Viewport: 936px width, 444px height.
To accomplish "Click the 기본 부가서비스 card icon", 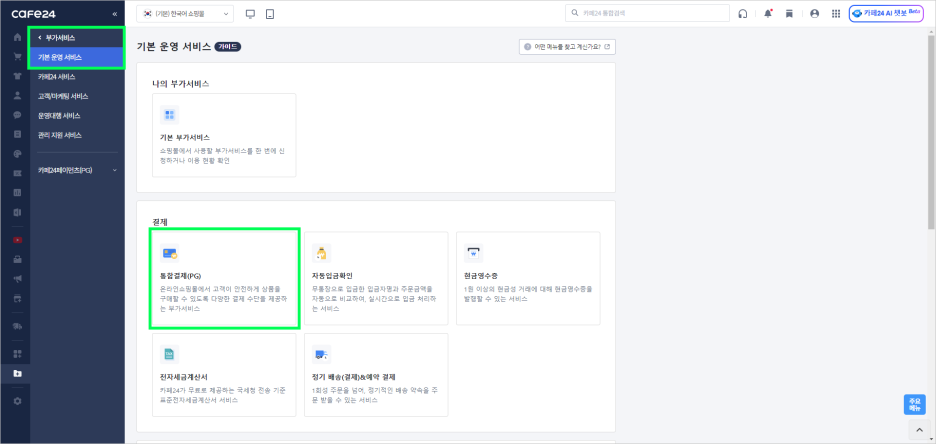I will (170, 115).
